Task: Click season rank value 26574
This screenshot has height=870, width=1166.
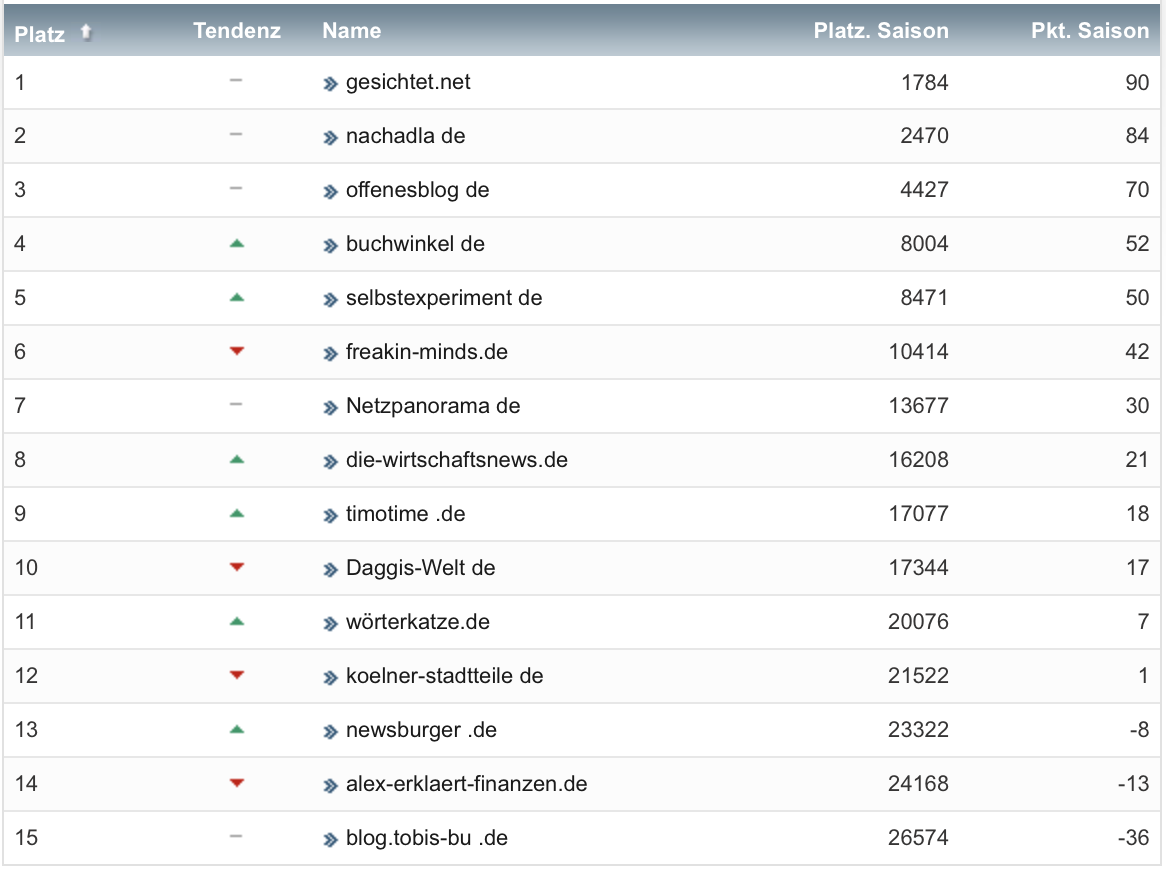Action: (918, 838)
